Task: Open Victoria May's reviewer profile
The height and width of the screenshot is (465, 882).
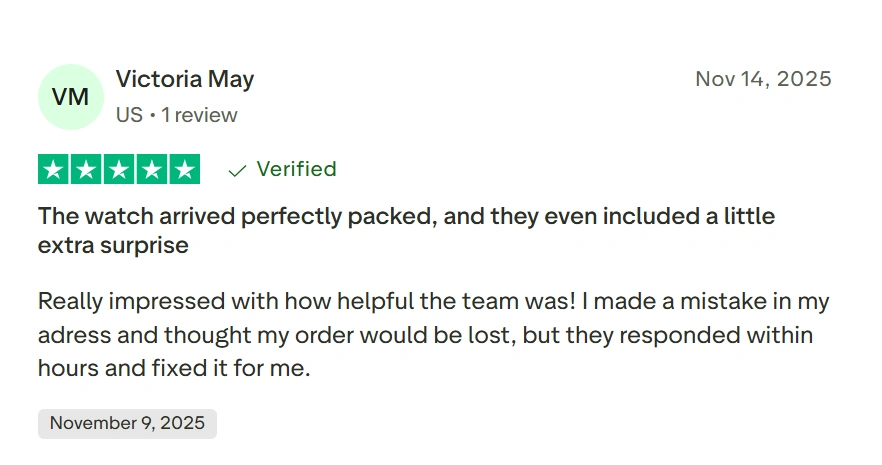Action: coord(185,79)
